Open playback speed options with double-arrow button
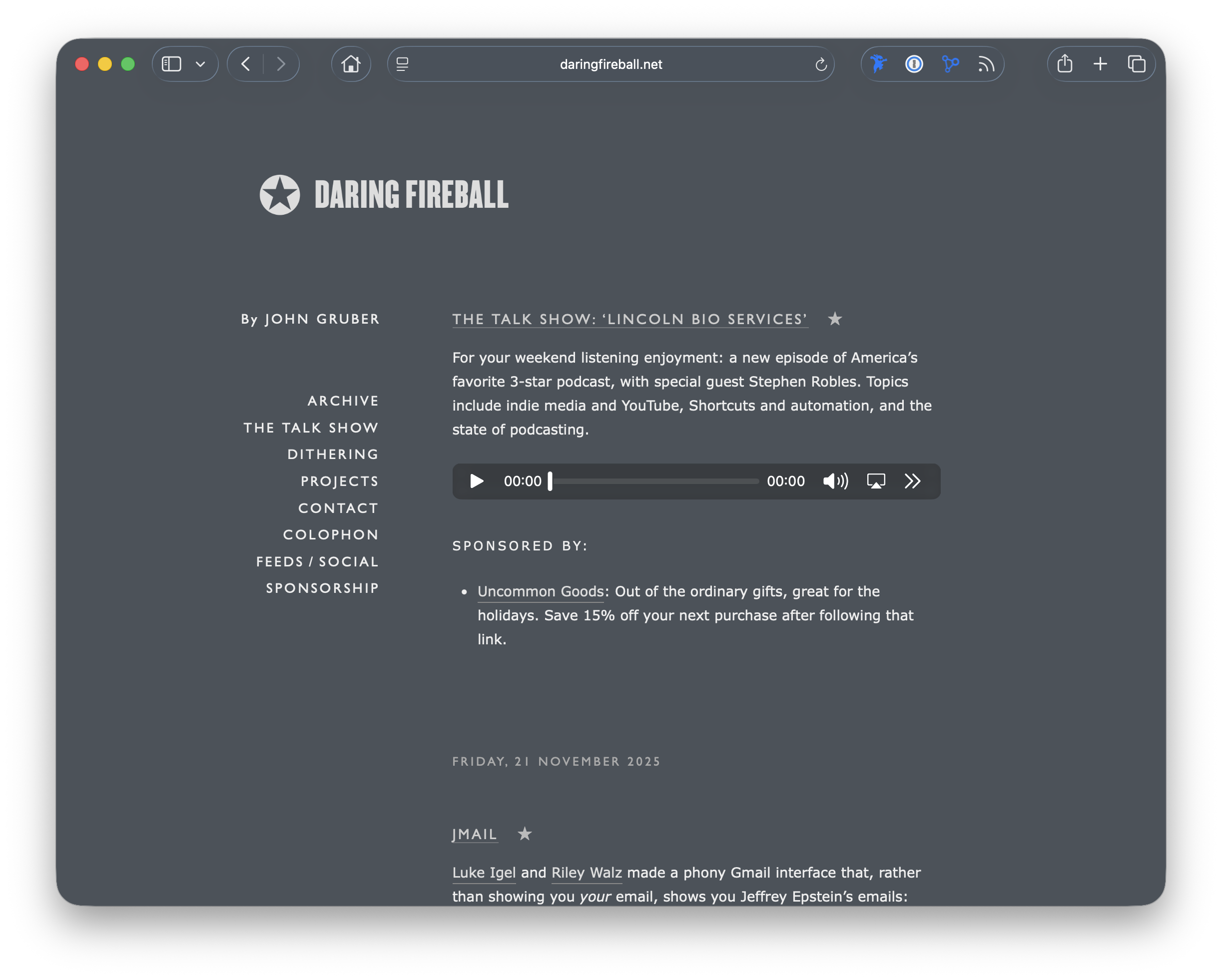1222x980 pixels. click(x=913, y=481)
